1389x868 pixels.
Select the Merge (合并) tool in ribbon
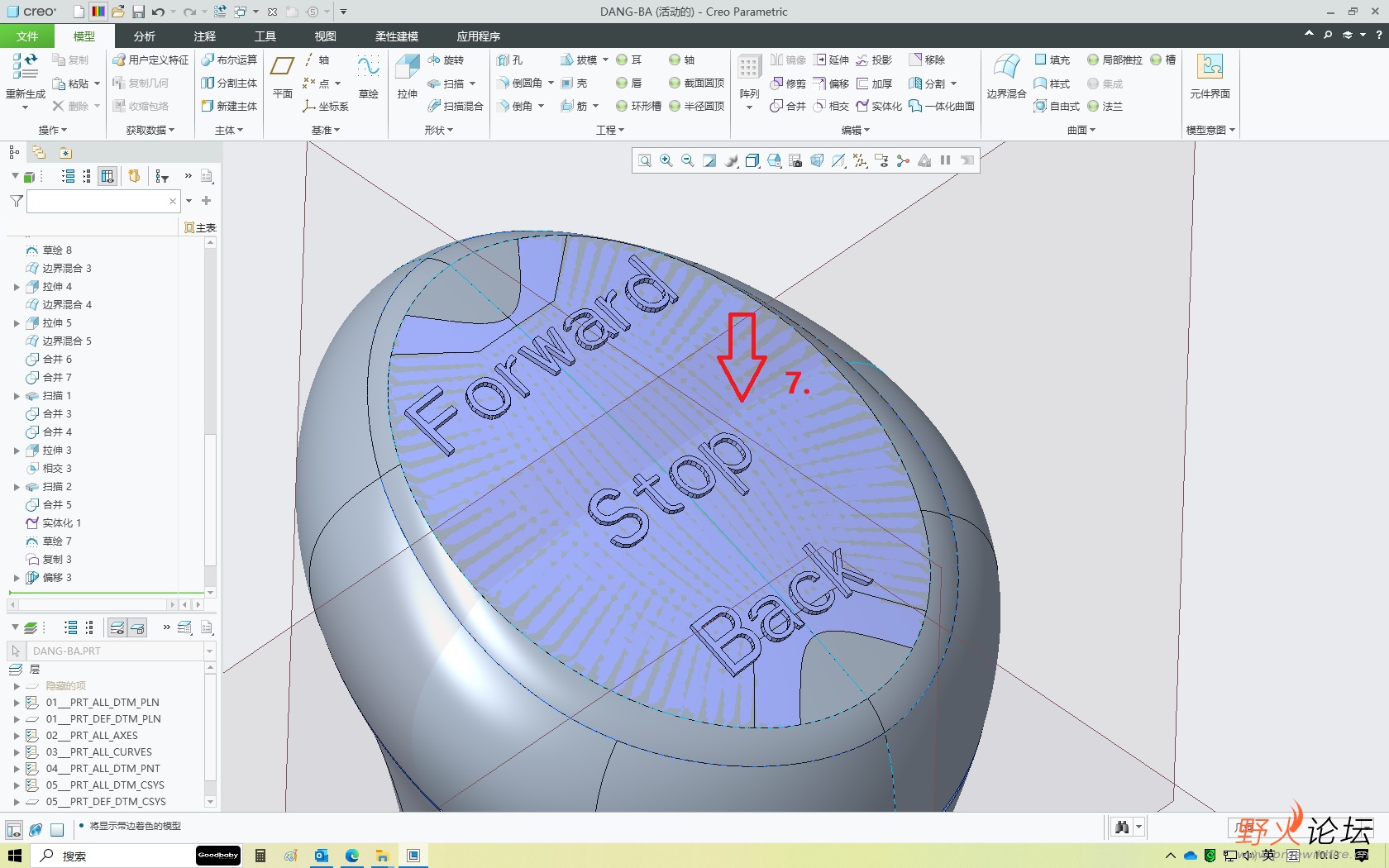point(788,106)
